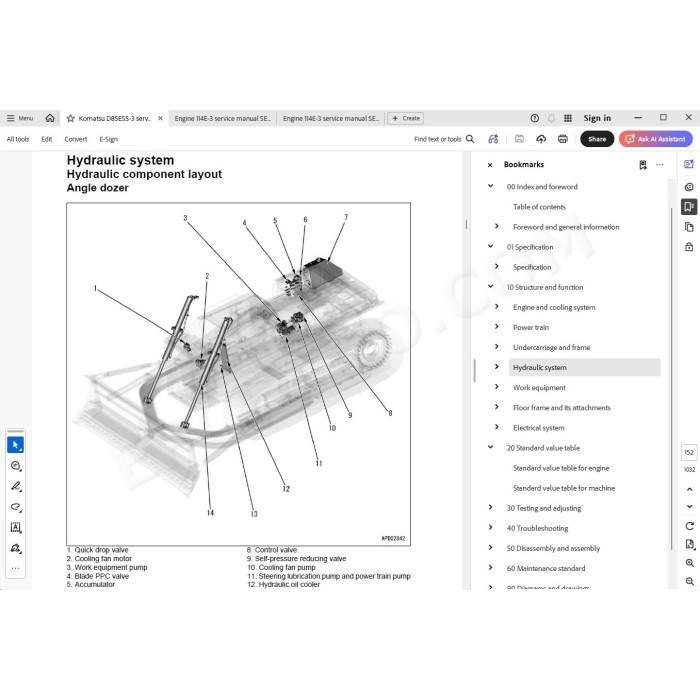Go to next page arrow
This screenshot has height=700, width=700.
[x=689, y=507]
